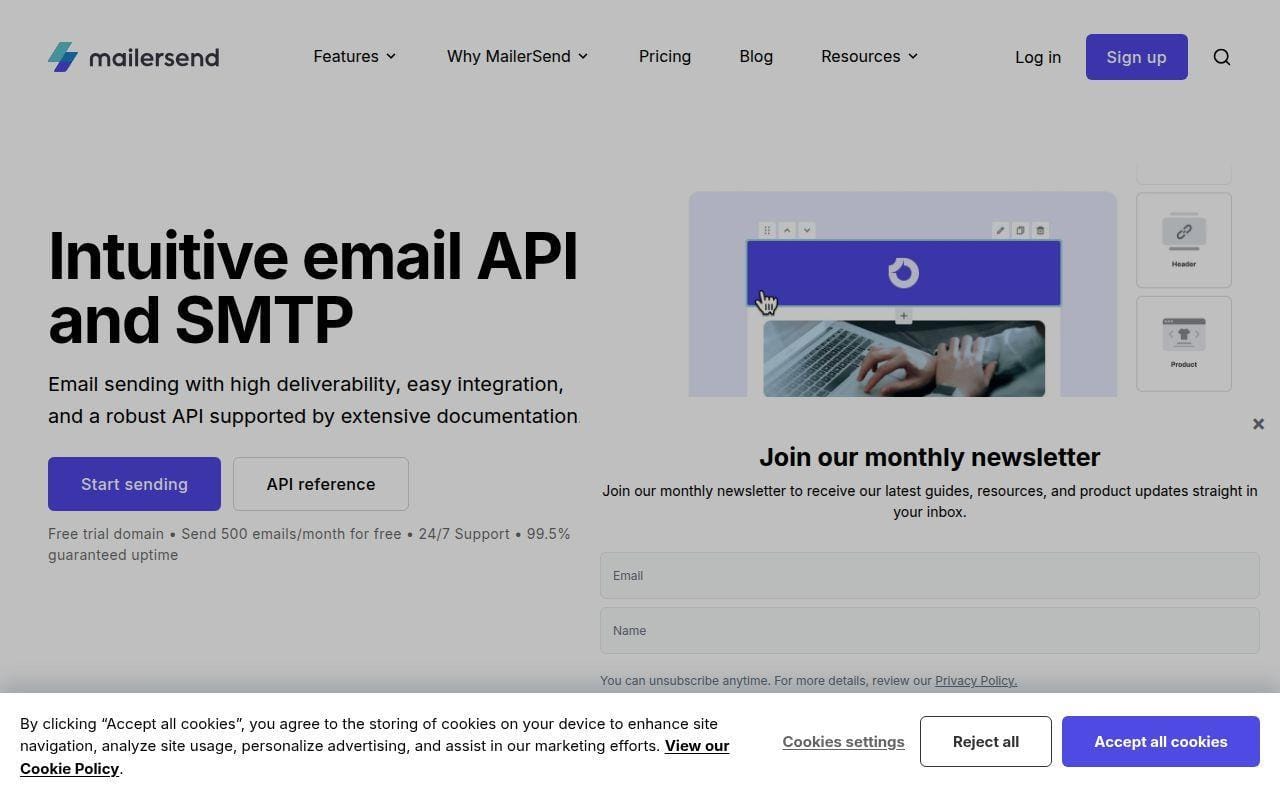The image size is (1280, 800).
Task: Click the pencil edit icon on email block
Action: 1000,230
